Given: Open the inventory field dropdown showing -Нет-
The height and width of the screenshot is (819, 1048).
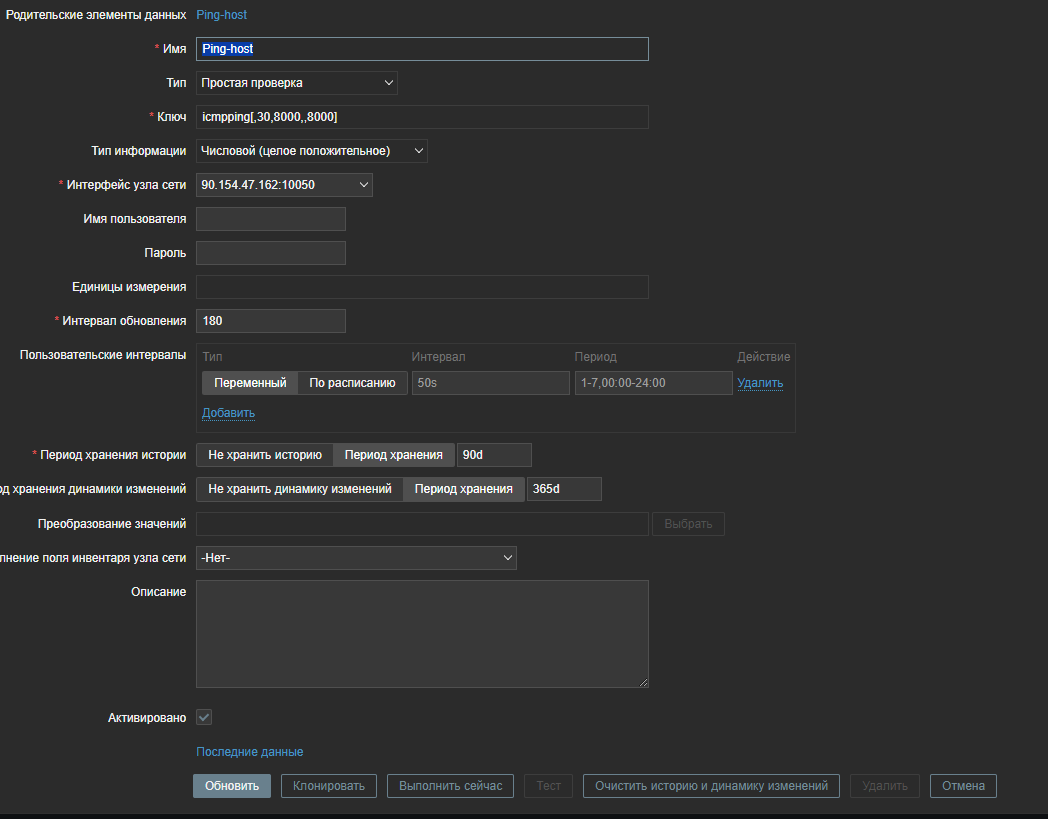Looking at the screenshot, I should click(x=356, y=557).
